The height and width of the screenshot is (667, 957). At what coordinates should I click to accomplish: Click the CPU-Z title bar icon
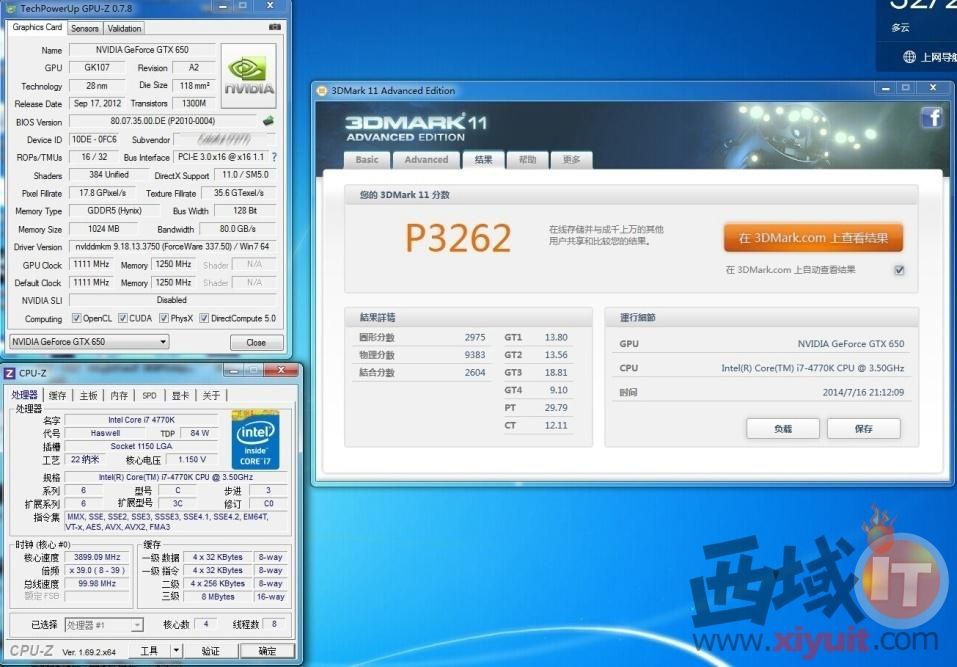[10, 373]
